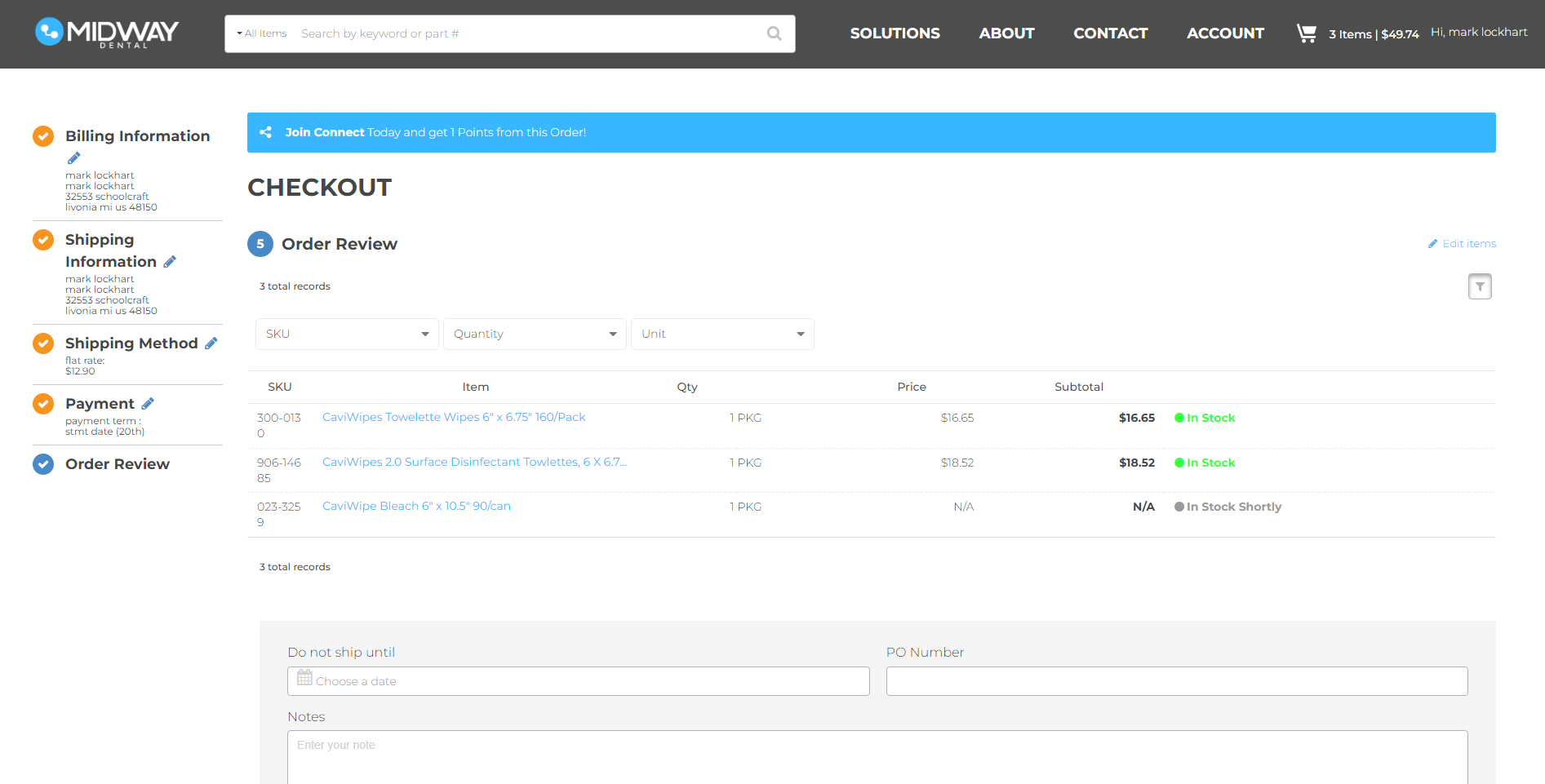
Task: Go to the ACCOUNT menu
Action: [x=1224, y=33]
